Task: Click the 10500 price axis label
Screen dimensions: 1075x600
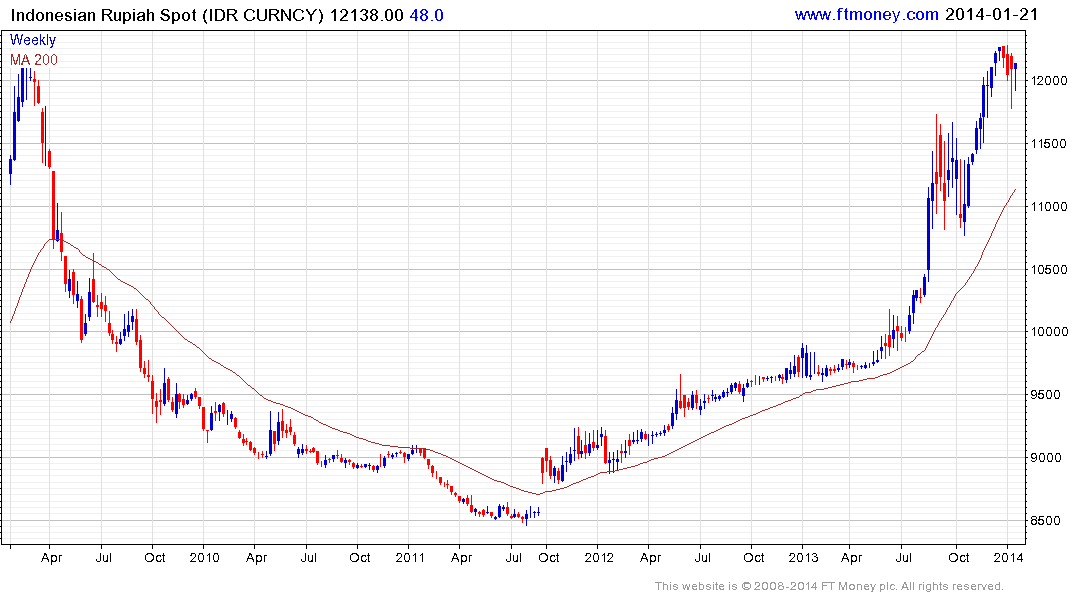Action: [x=1048, y=269]
